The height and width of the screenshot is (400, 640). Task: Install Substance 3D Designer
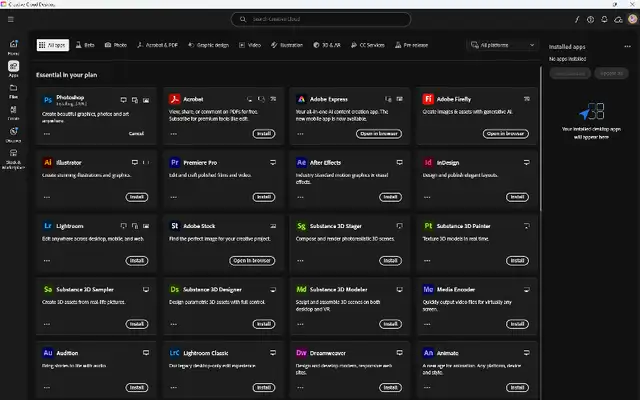(x=264, y=324)
